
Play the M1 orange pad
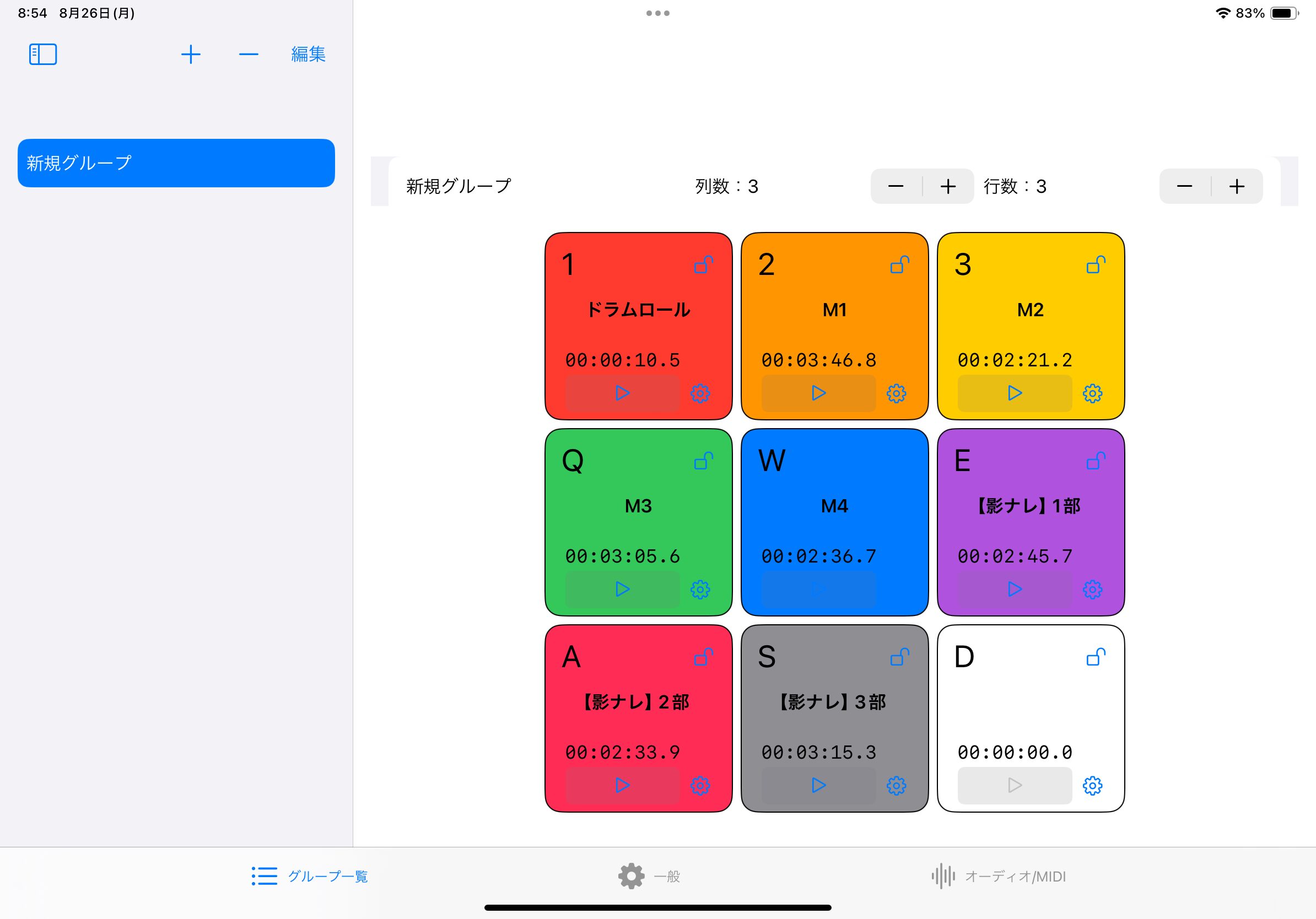(x=818, y=393)
